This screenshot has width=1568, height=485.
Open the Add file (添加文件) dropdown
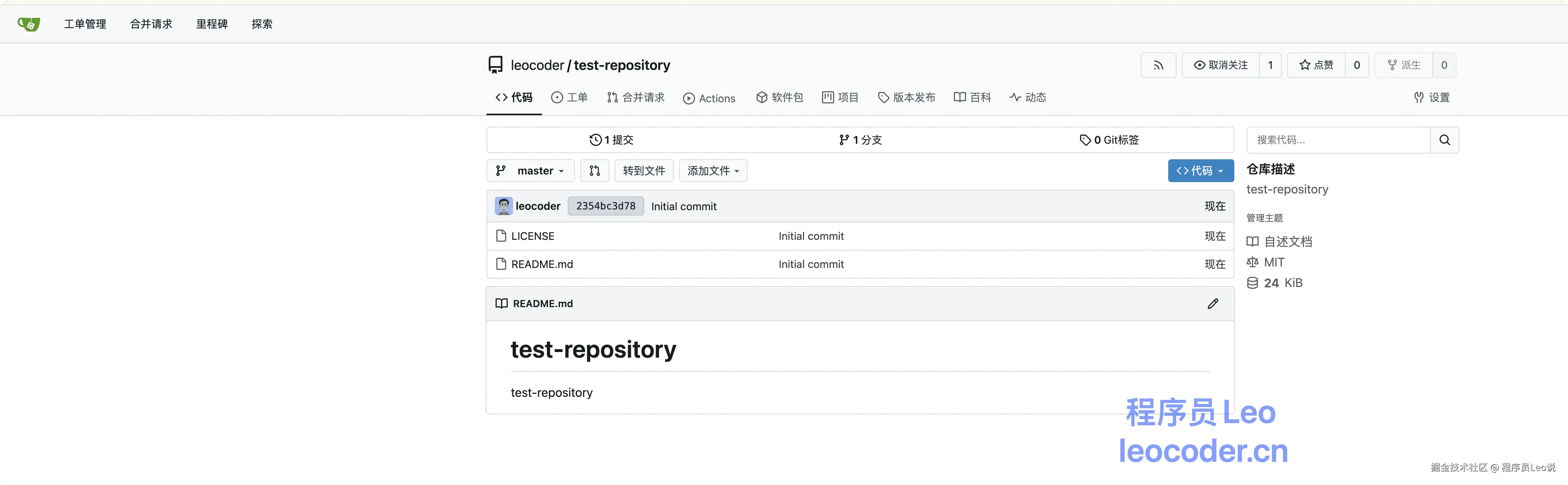(713, 171)
